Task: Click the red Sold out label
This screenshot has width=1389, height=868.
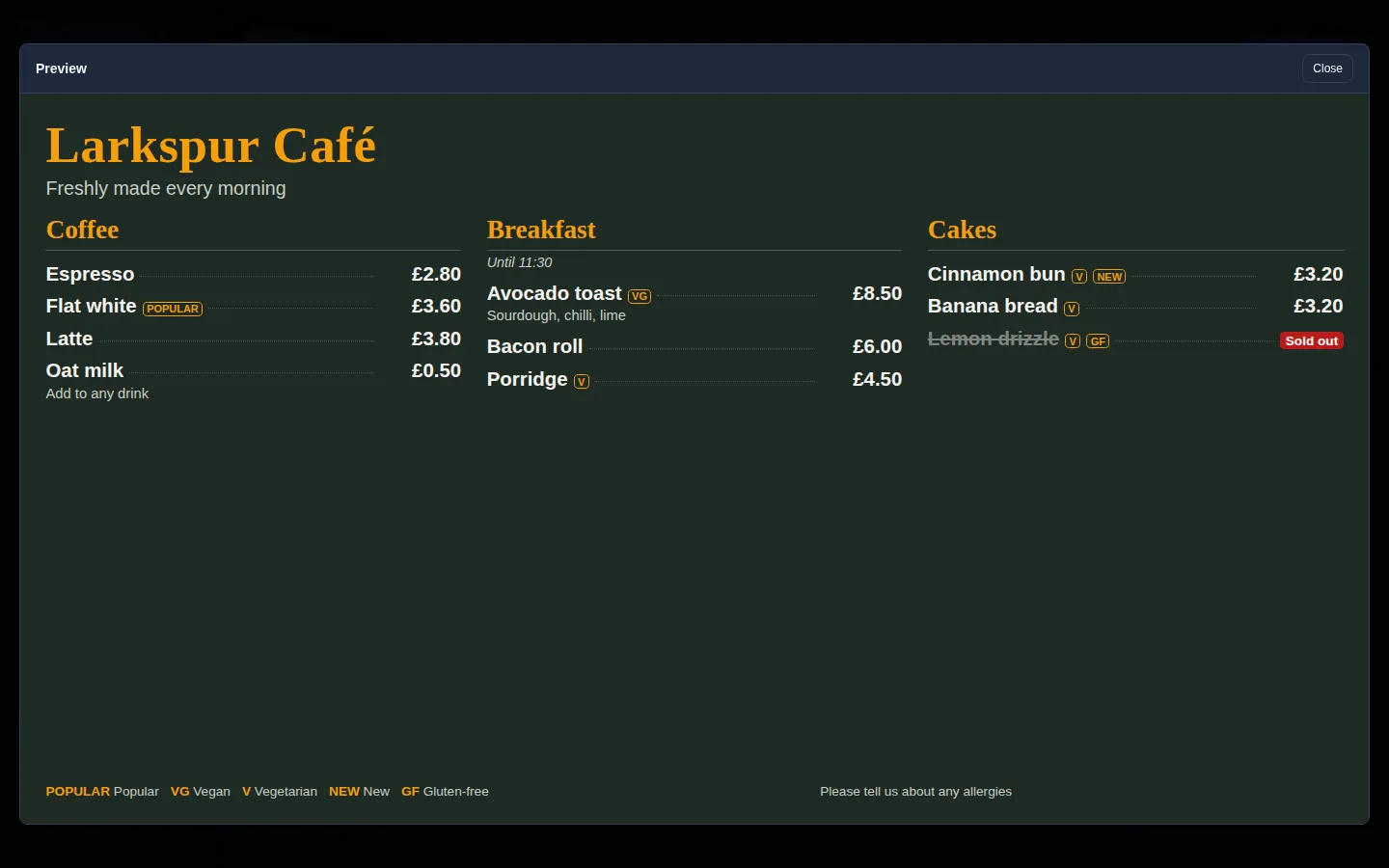Action: click(1312, 340)
